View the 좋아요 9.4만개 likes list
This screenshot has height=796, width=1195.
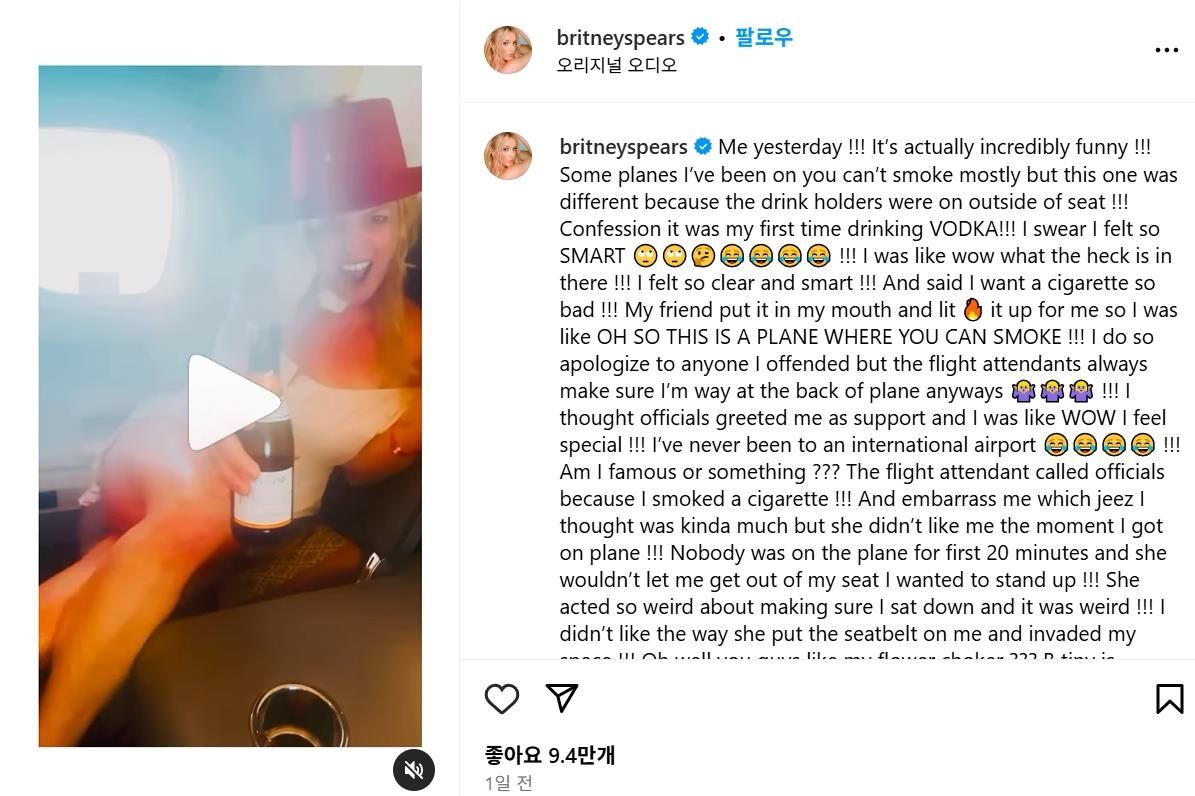tap(550, 755)
